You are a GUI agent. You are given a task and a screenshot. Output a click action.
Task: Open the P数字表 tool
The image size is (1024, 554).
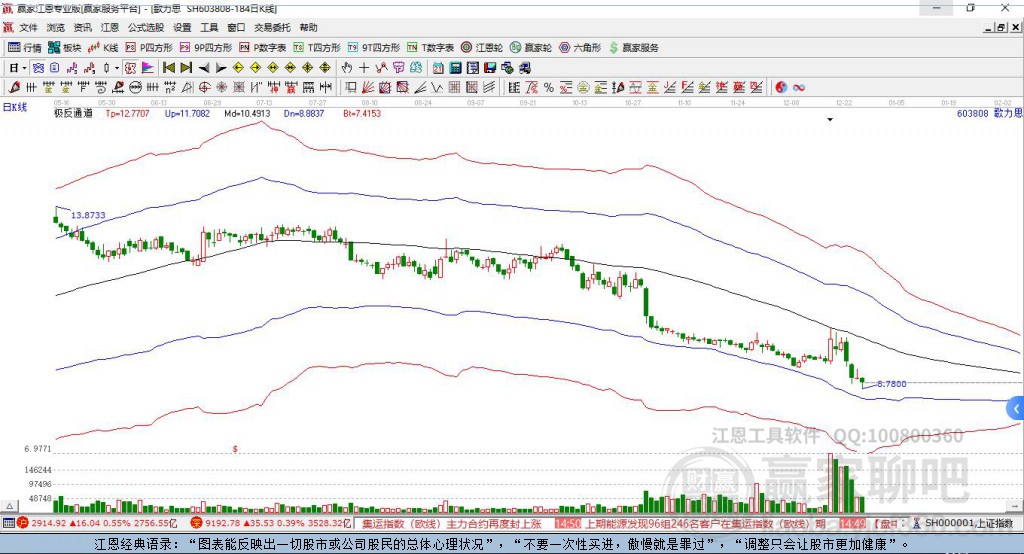point(263,48)
